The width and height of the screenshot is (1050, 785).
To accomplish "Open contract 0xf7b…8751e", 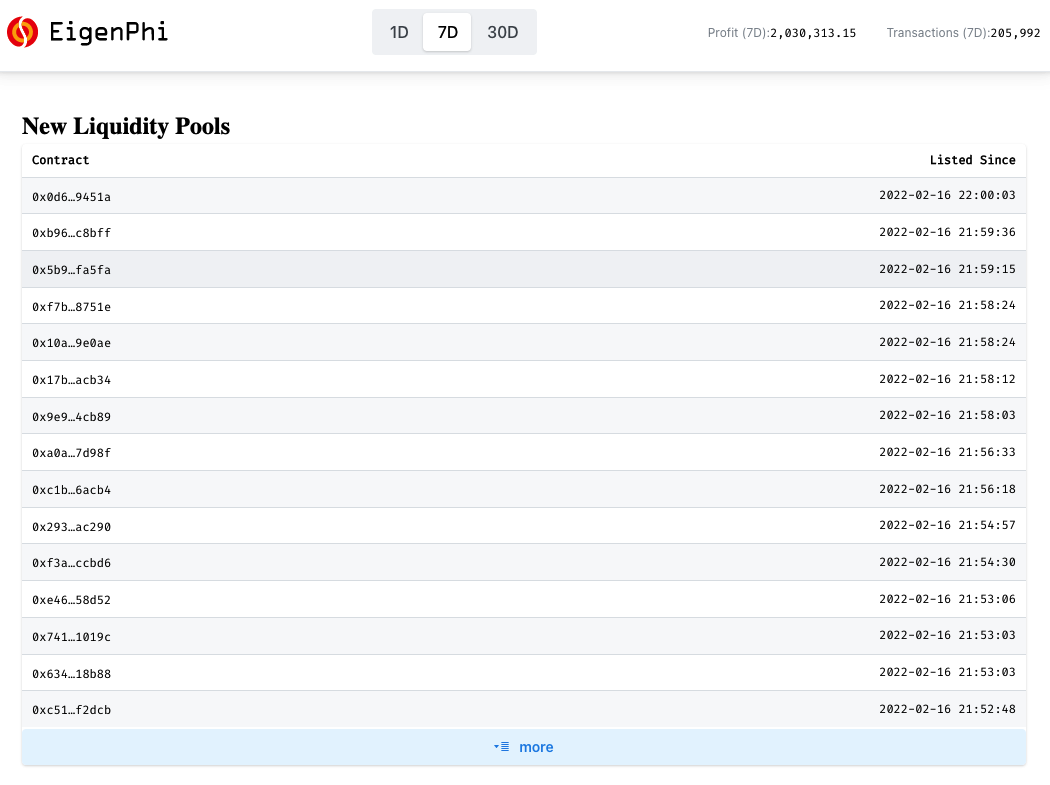I will (x=72, y=307).
